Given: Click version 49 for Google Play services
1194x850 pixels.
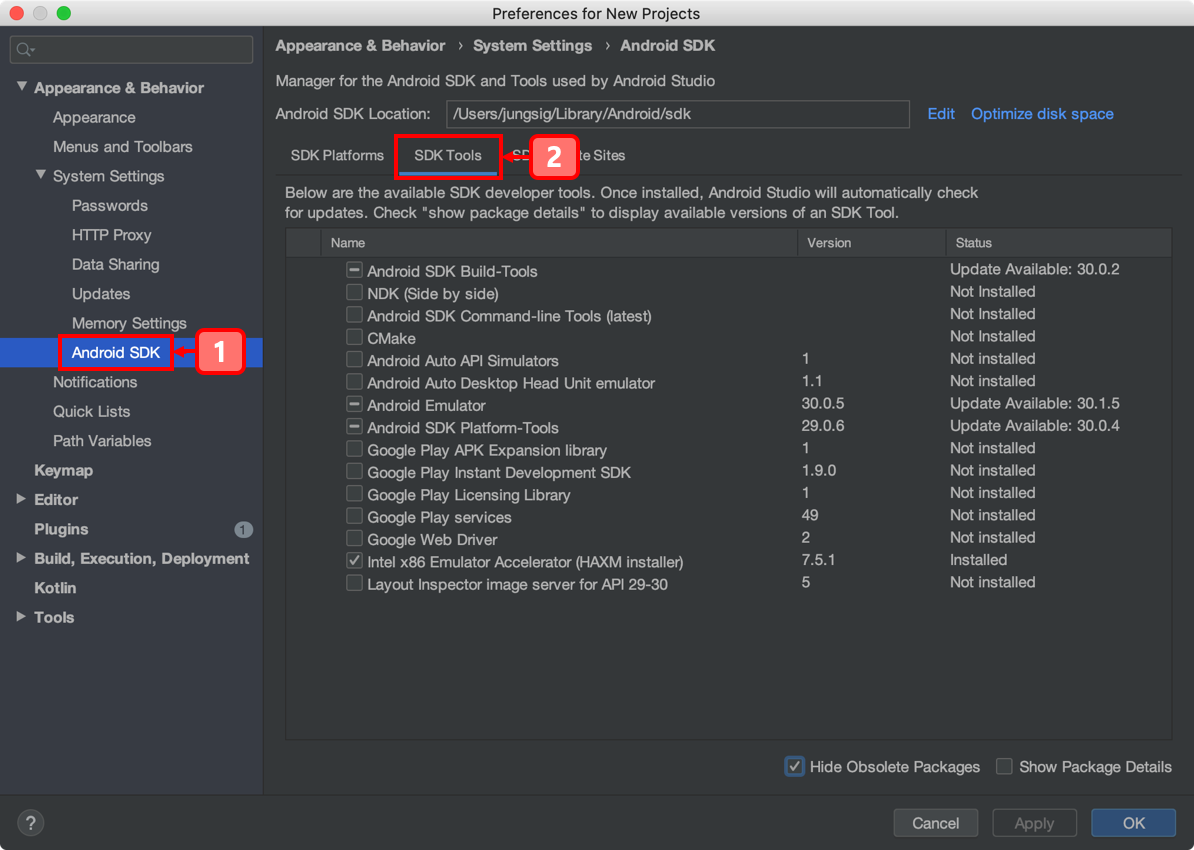Looking at the screenshot, I should pyautogui.click(x=810, y=515).
